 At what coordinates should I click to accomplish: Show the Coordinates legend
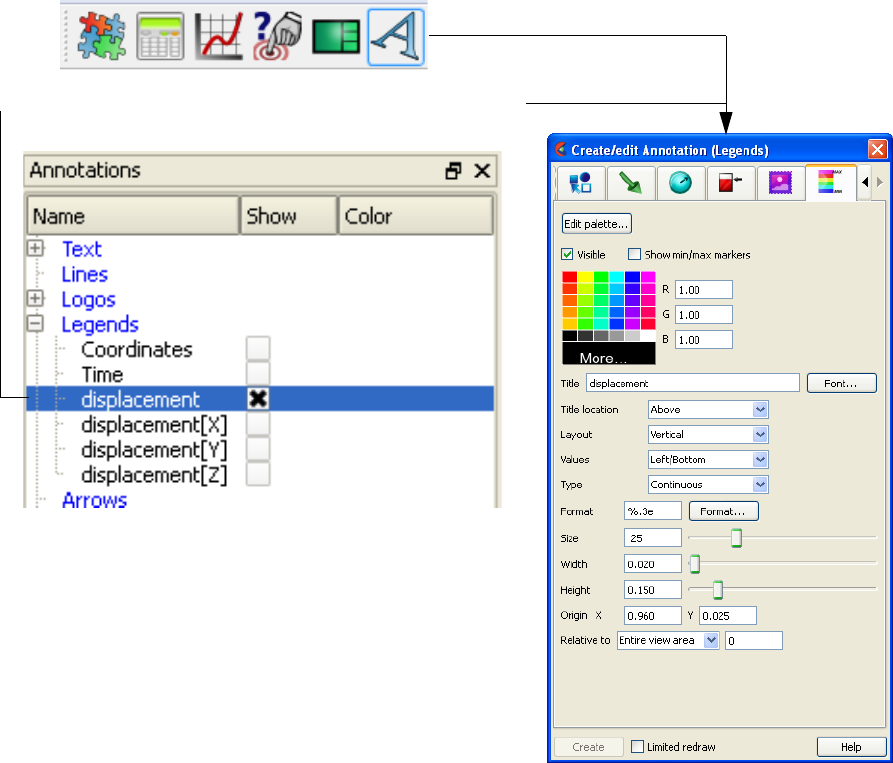(258, 348)
